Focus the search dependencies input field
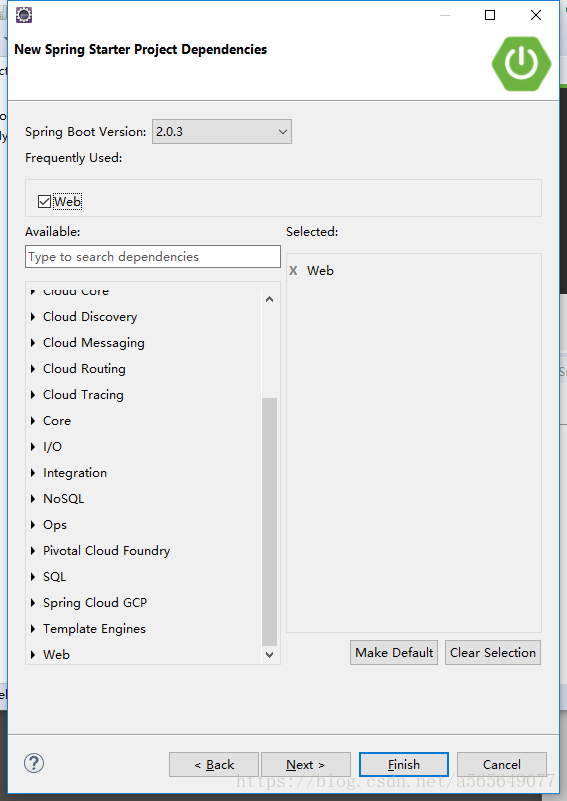The height and width of the screenshot is (801, 567). tap(153, 256)
